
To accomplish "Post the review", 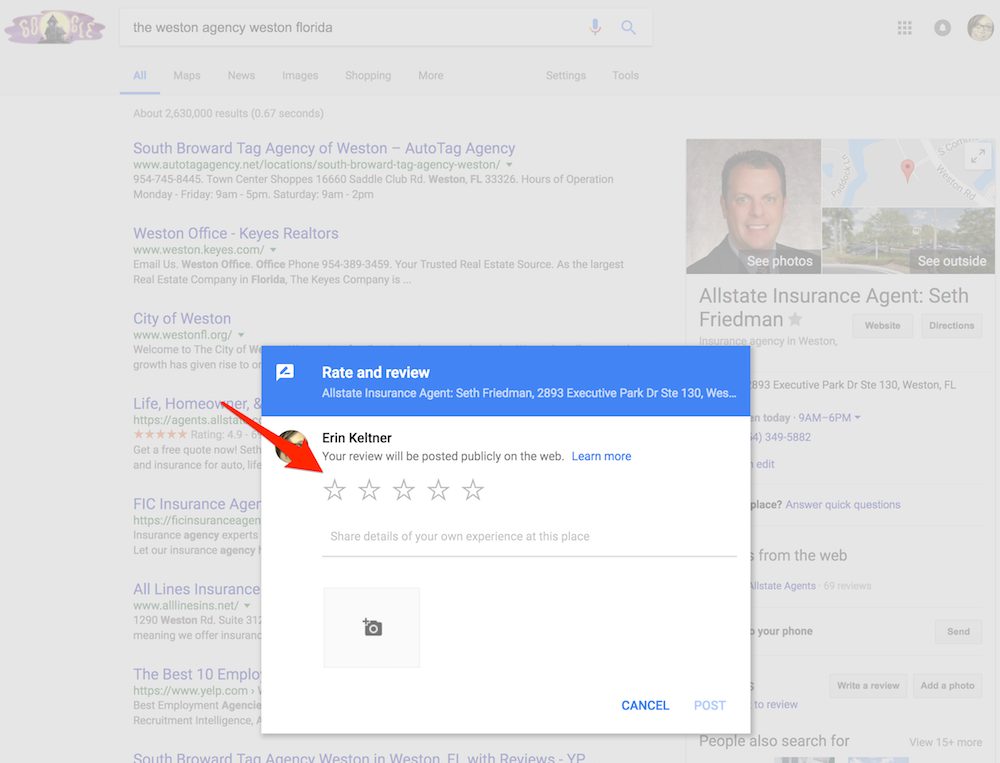I will [x=709, y=705].
